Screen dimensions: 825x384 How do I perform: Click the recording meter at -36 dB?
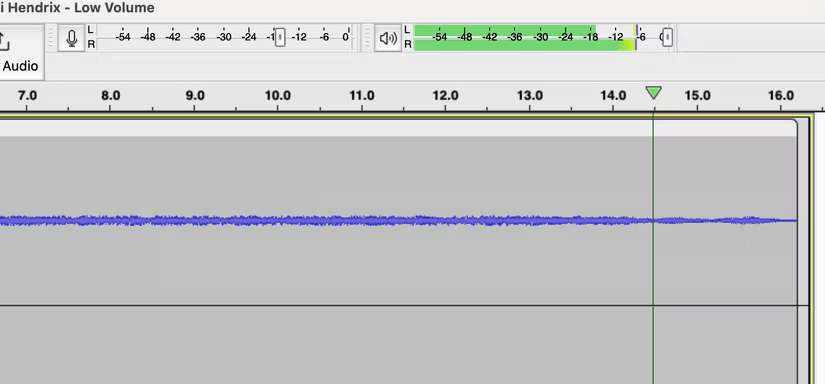tap(198, 37)
